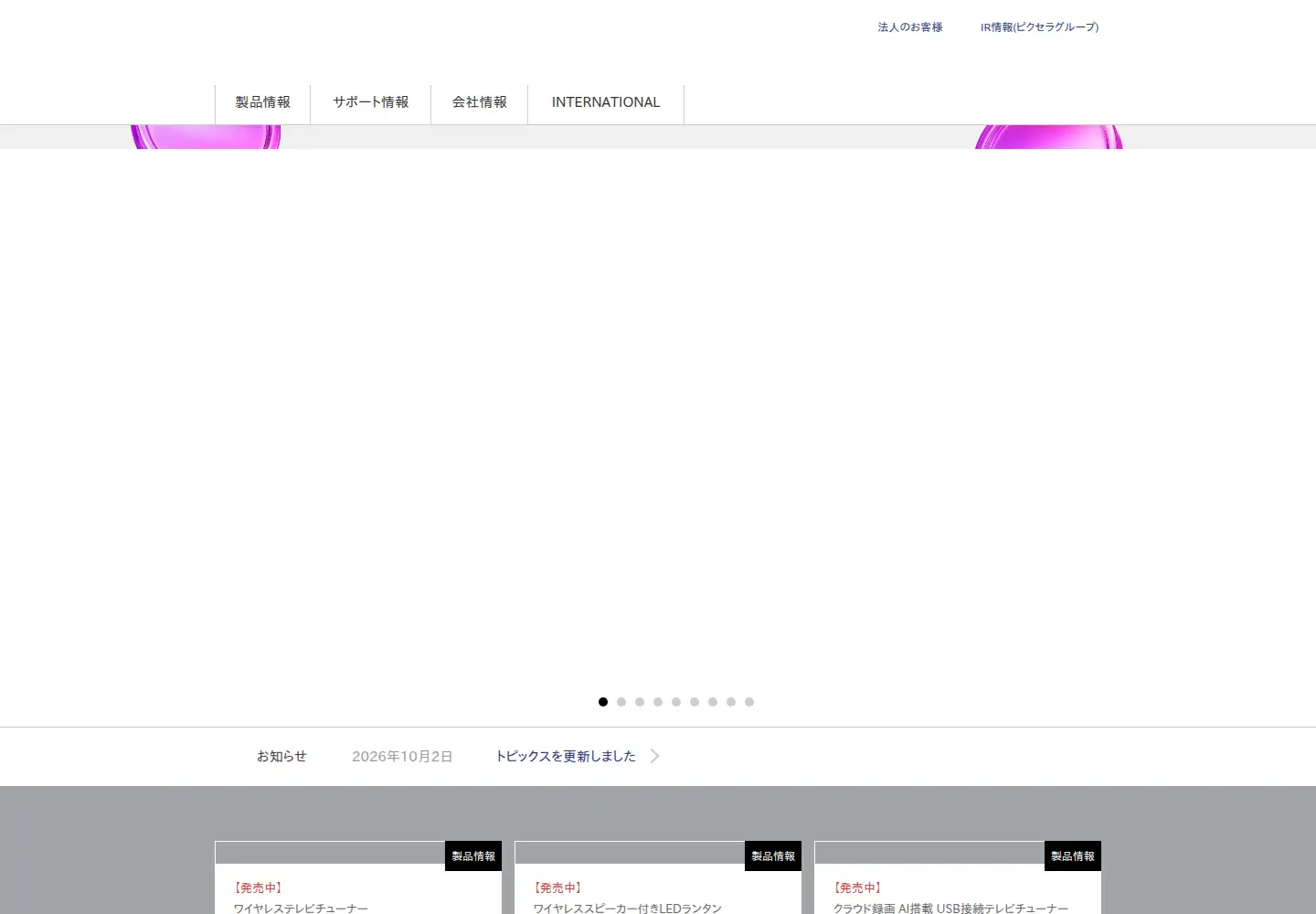
Task: Click the お知らせ label
Action: click(281, 756)
